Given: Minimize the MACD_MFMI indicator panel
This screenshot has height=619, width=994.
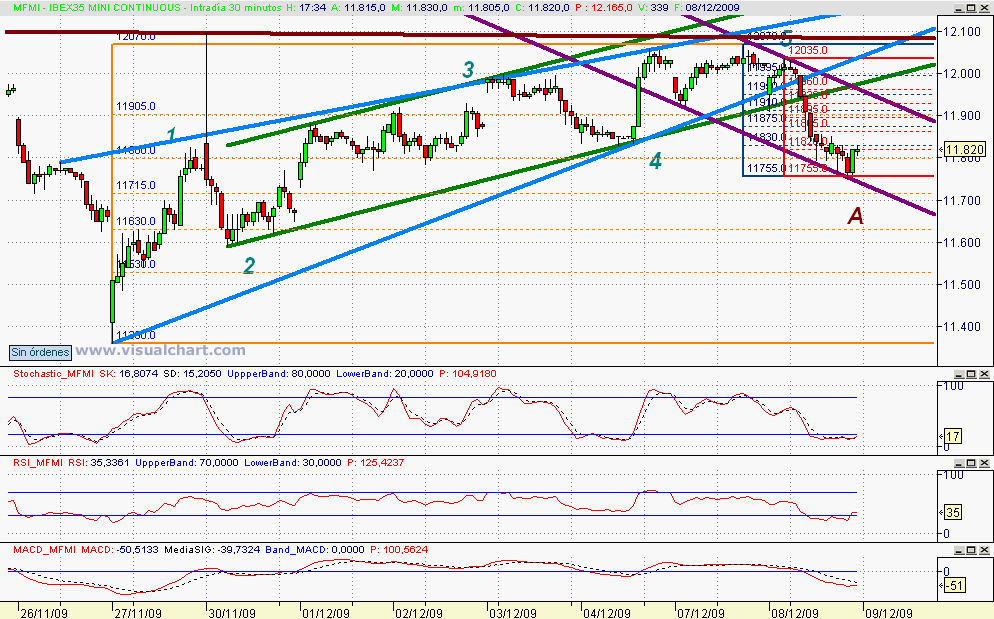Looking at the screenshot, I should (x=958, y=550).
